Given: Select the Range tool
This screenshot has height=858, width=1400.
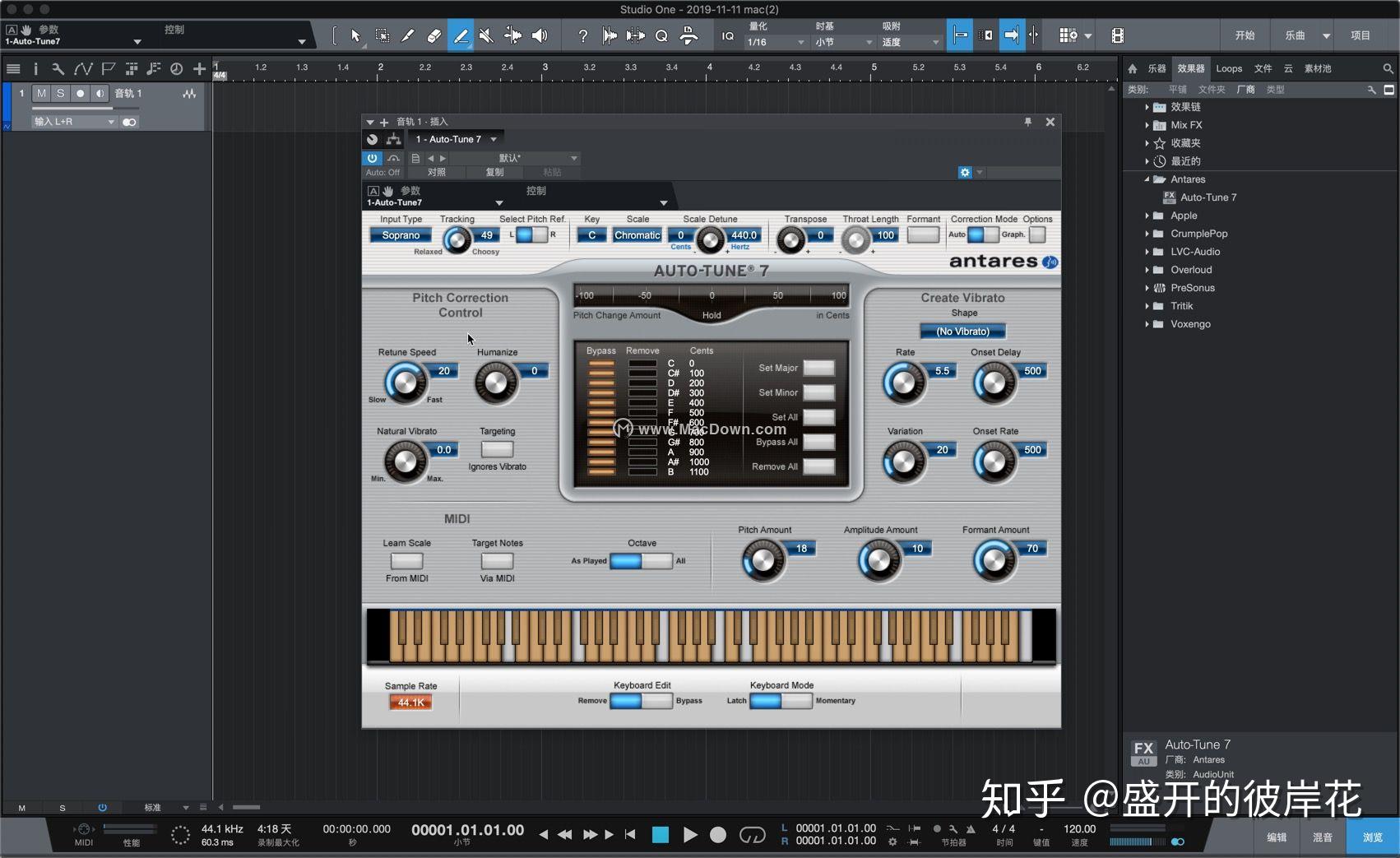Looking at the screenshot, I should 382,35.
